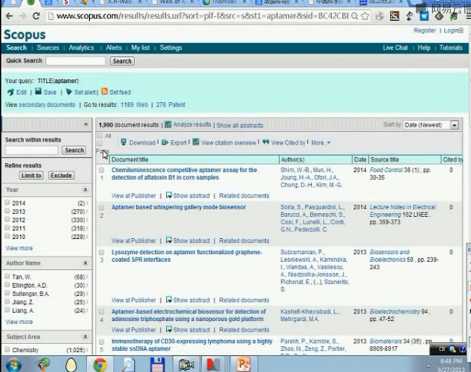Screen dimensions: 471x372
Task: Check the 2014 year filter
Action: (7, 203)
